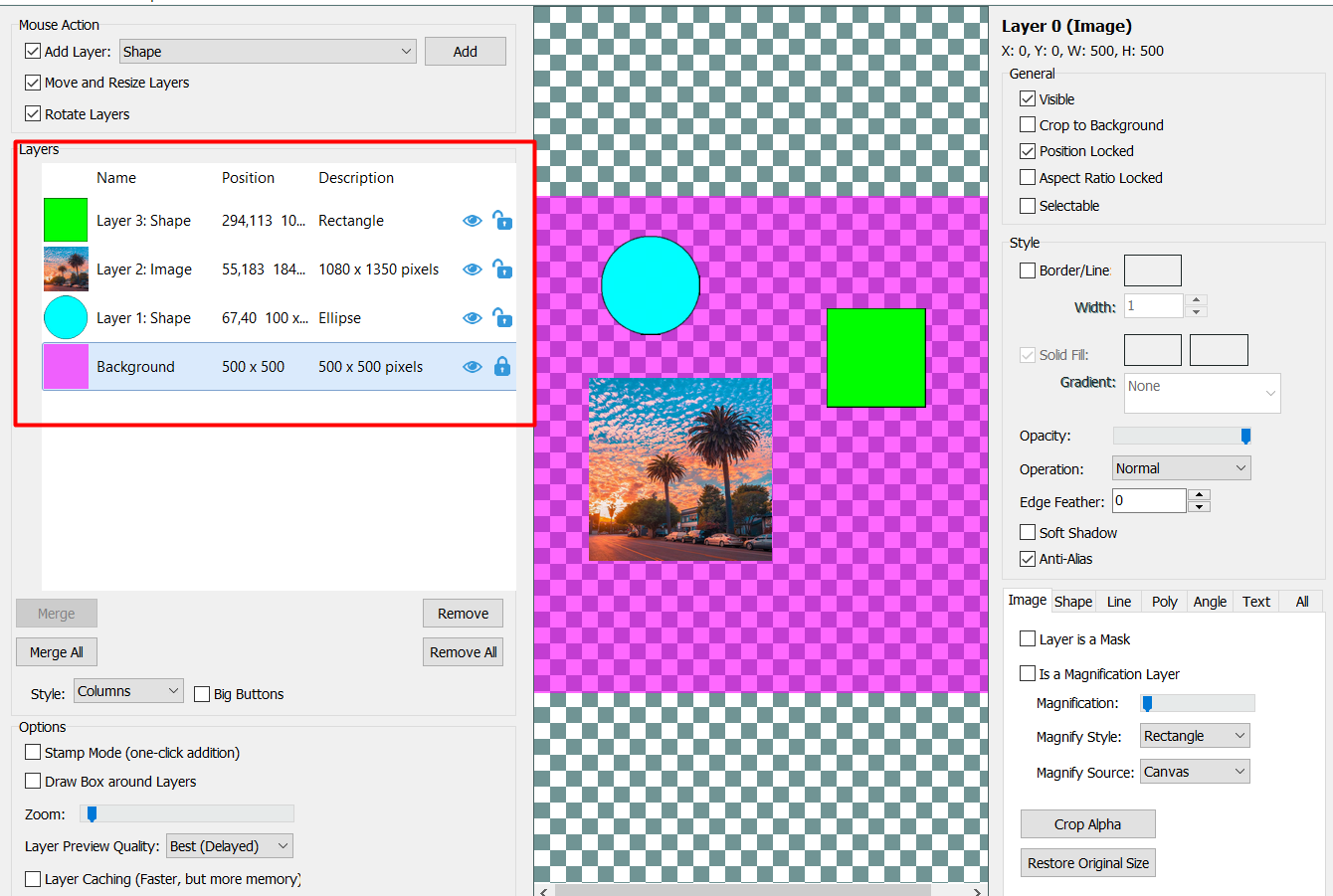Screen dimensions: 1333x896
Task: Click the Remove button
Action: pyautogui.click(x=464, y=614)
